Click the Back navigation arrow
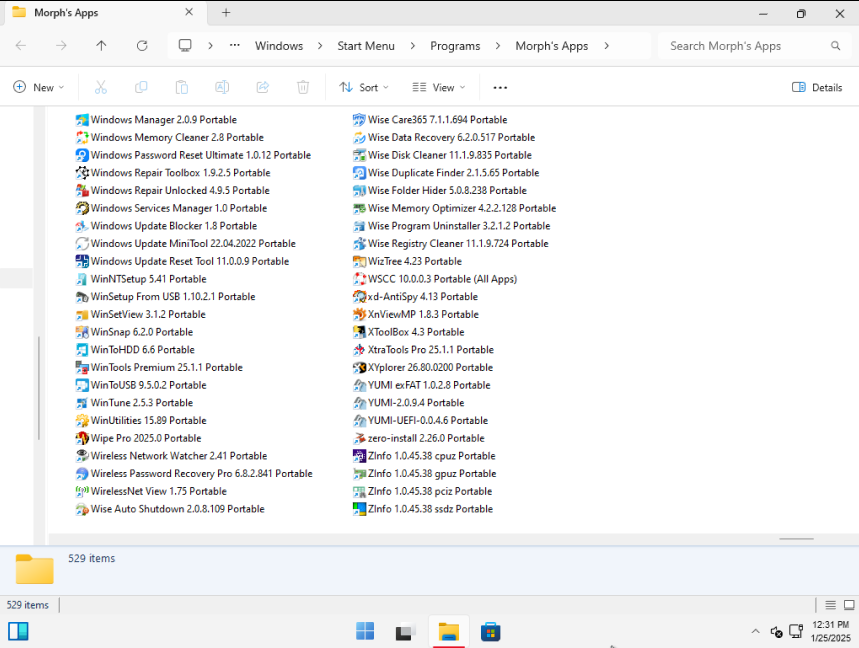The image size is (859, 648). 21,46
